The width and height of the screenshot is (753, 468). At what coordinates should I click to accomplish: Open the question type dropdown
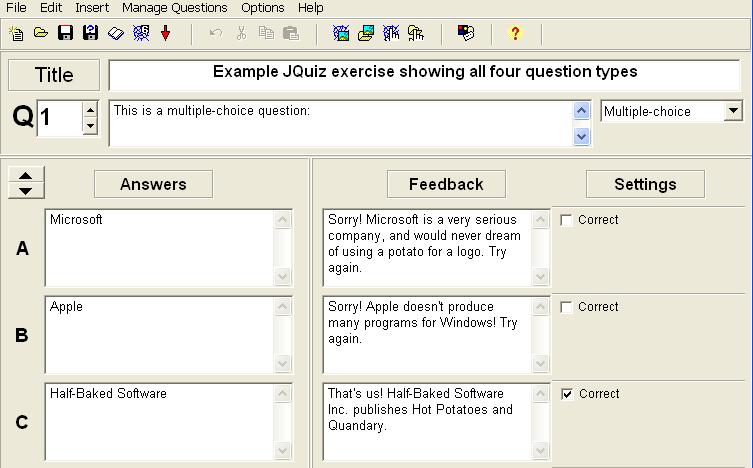pyautogui.click(x=733, y=111)
